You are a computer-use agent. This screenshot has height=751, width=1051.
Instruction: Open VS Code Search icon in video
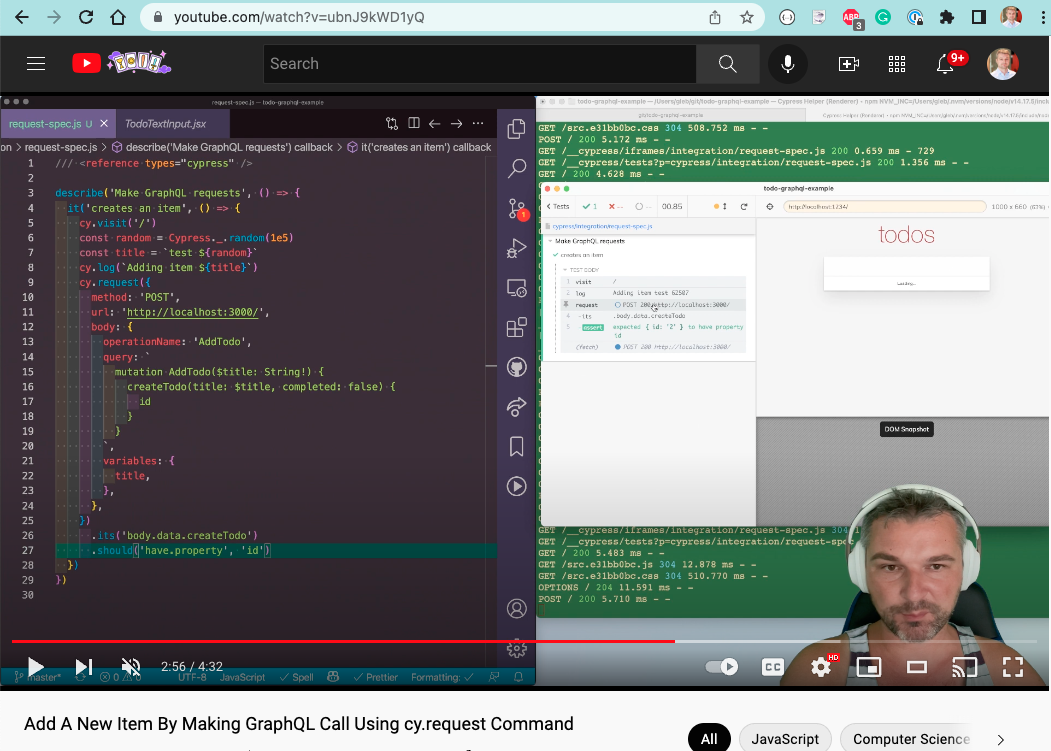[516, 168]
